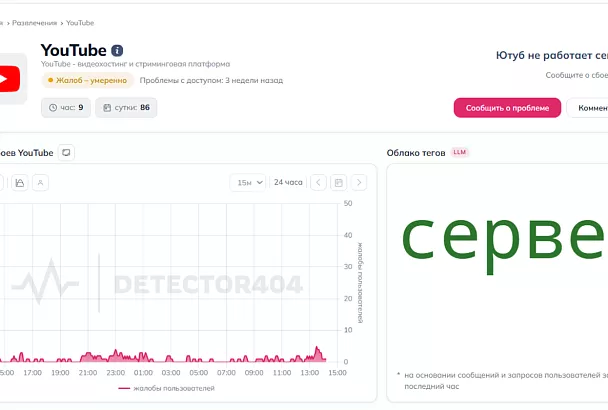608x410 pixels.
Task: Open the 15м interval dropdown
Action: click(x=248, y=182)
